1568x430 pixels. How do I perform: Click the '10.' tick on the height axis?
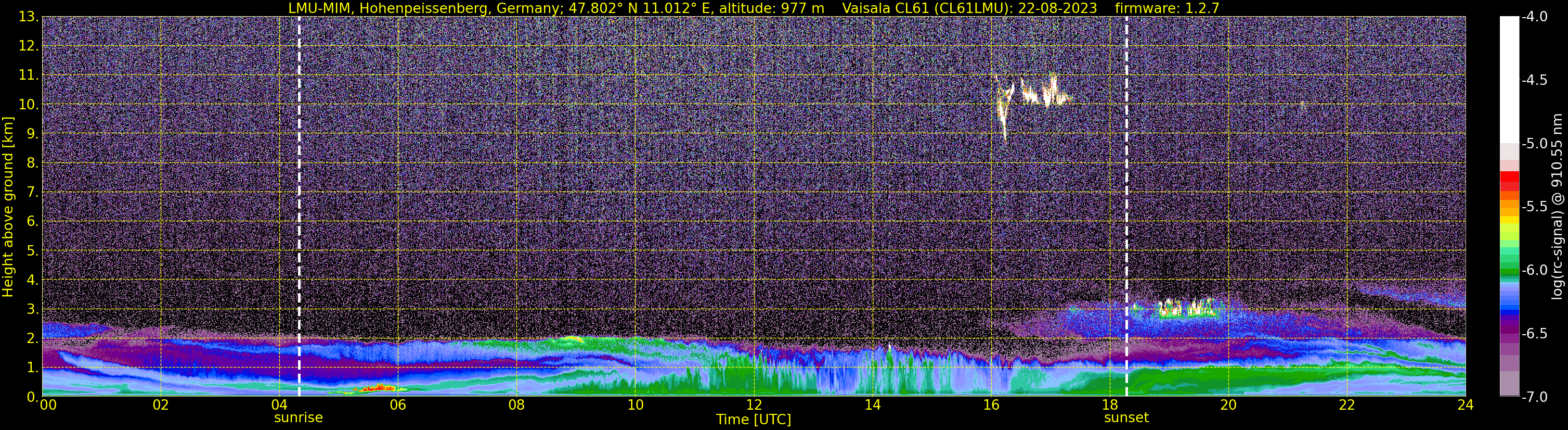(29, 105)
